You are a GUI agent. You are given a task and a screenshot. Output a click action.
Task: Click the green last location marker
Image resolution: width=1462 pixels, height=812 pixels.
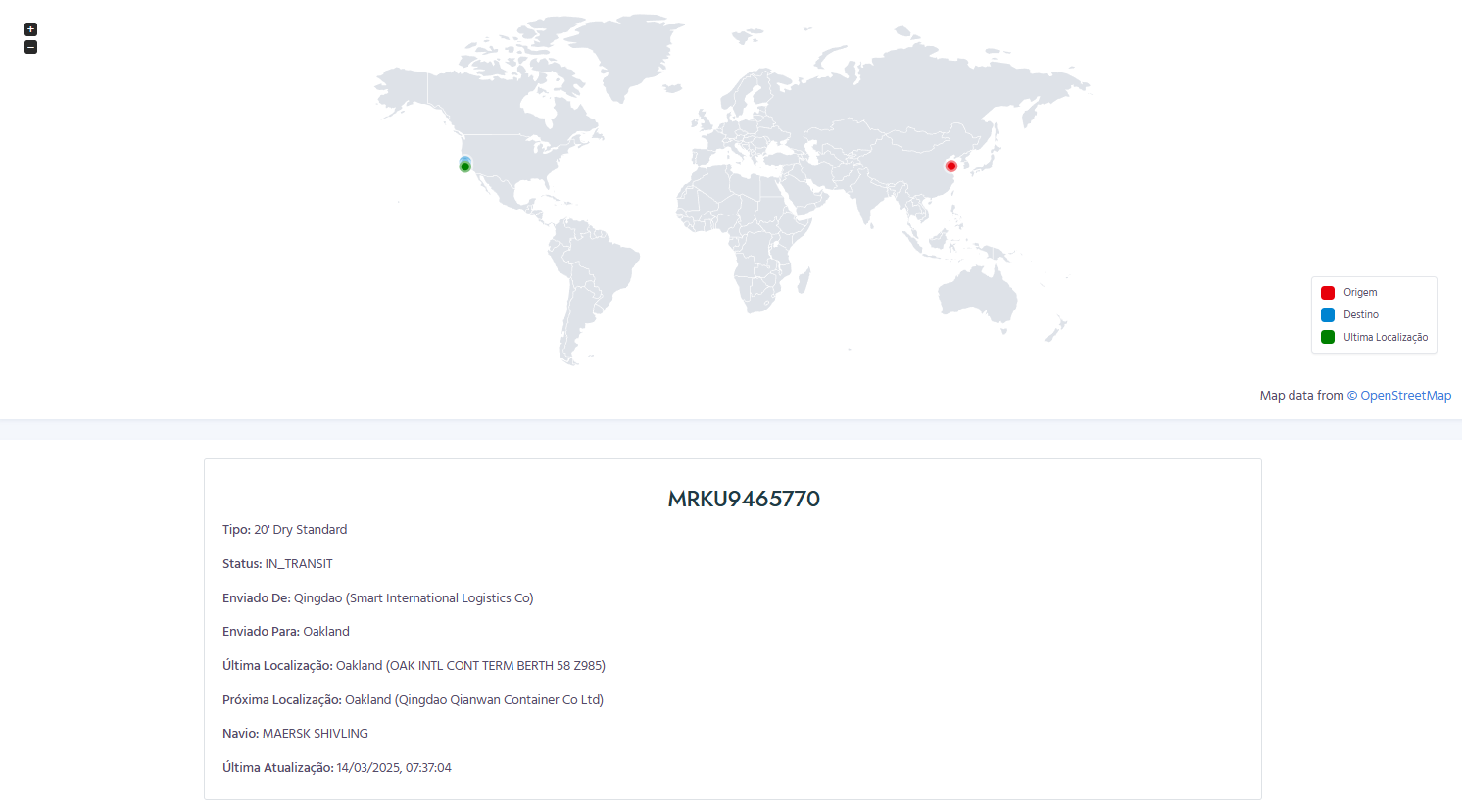click(x=465, y=167)
